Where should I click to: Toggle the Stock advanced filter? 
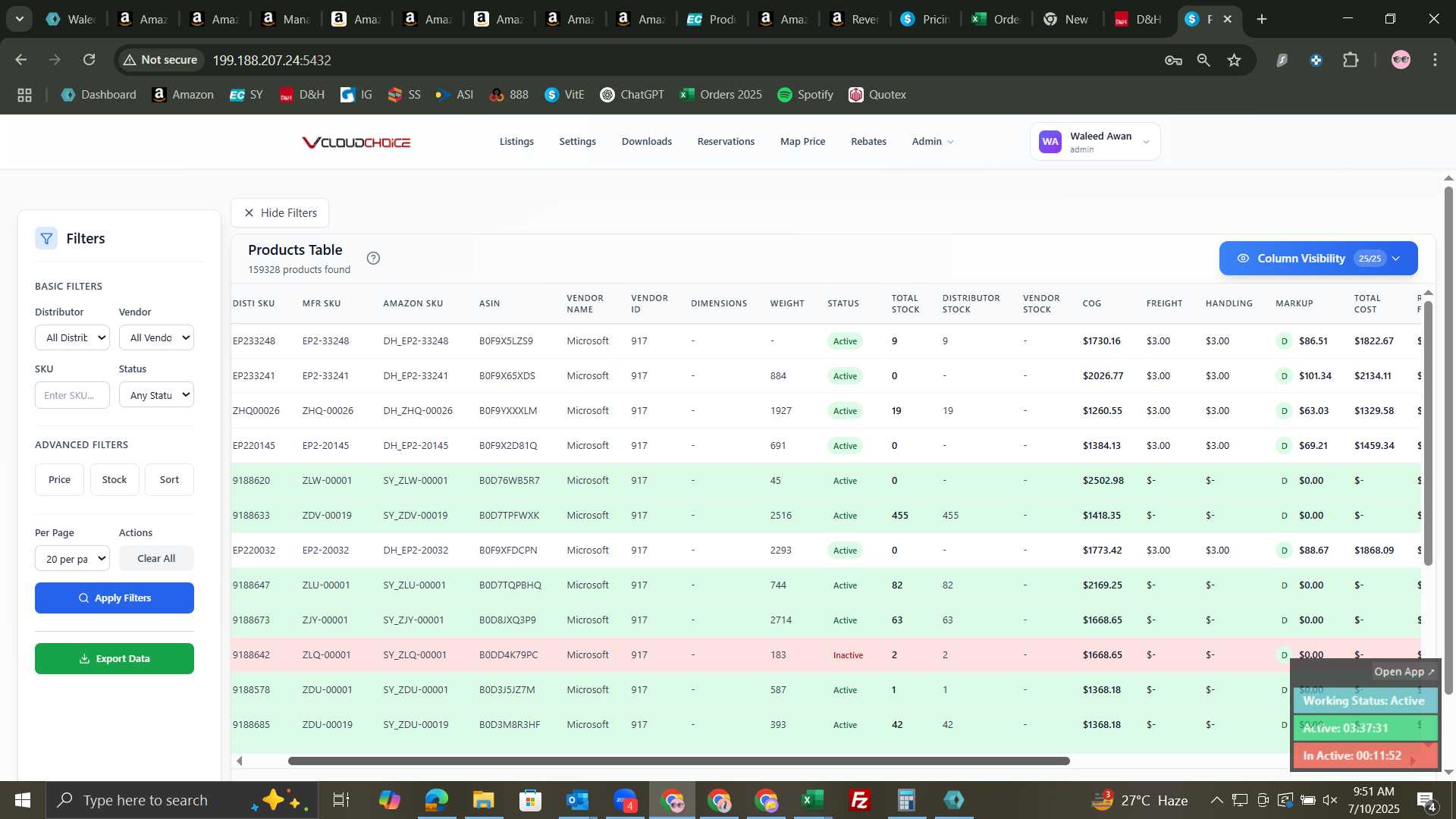115,480
